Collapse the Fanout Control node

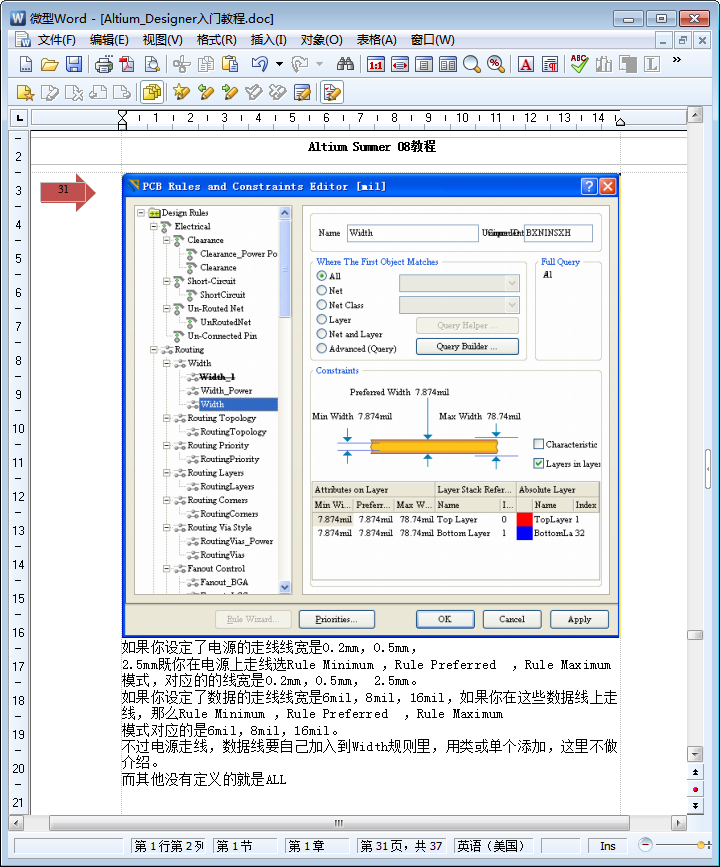tap(166, 568)
